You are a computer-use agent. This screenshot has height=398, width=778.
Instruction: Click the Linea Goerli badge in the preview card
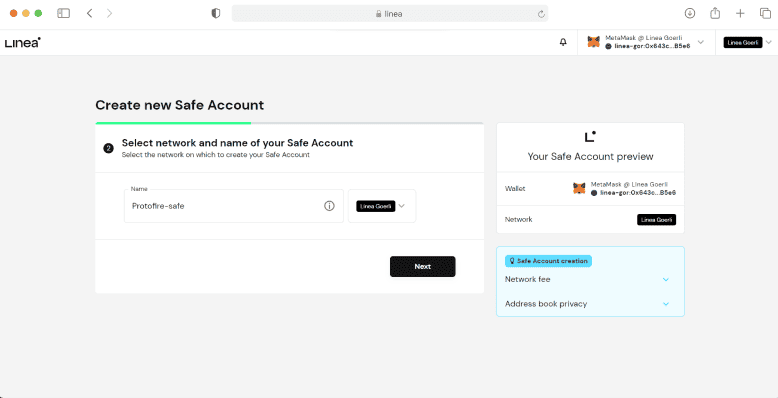pyautogui.click(x=656, y=219)
